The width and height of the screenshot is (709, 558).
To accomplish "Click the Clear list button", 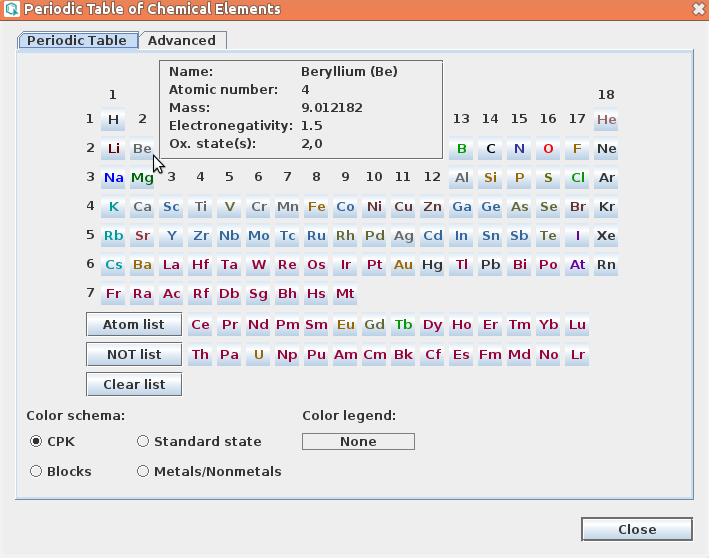I will tap(133, 384).
